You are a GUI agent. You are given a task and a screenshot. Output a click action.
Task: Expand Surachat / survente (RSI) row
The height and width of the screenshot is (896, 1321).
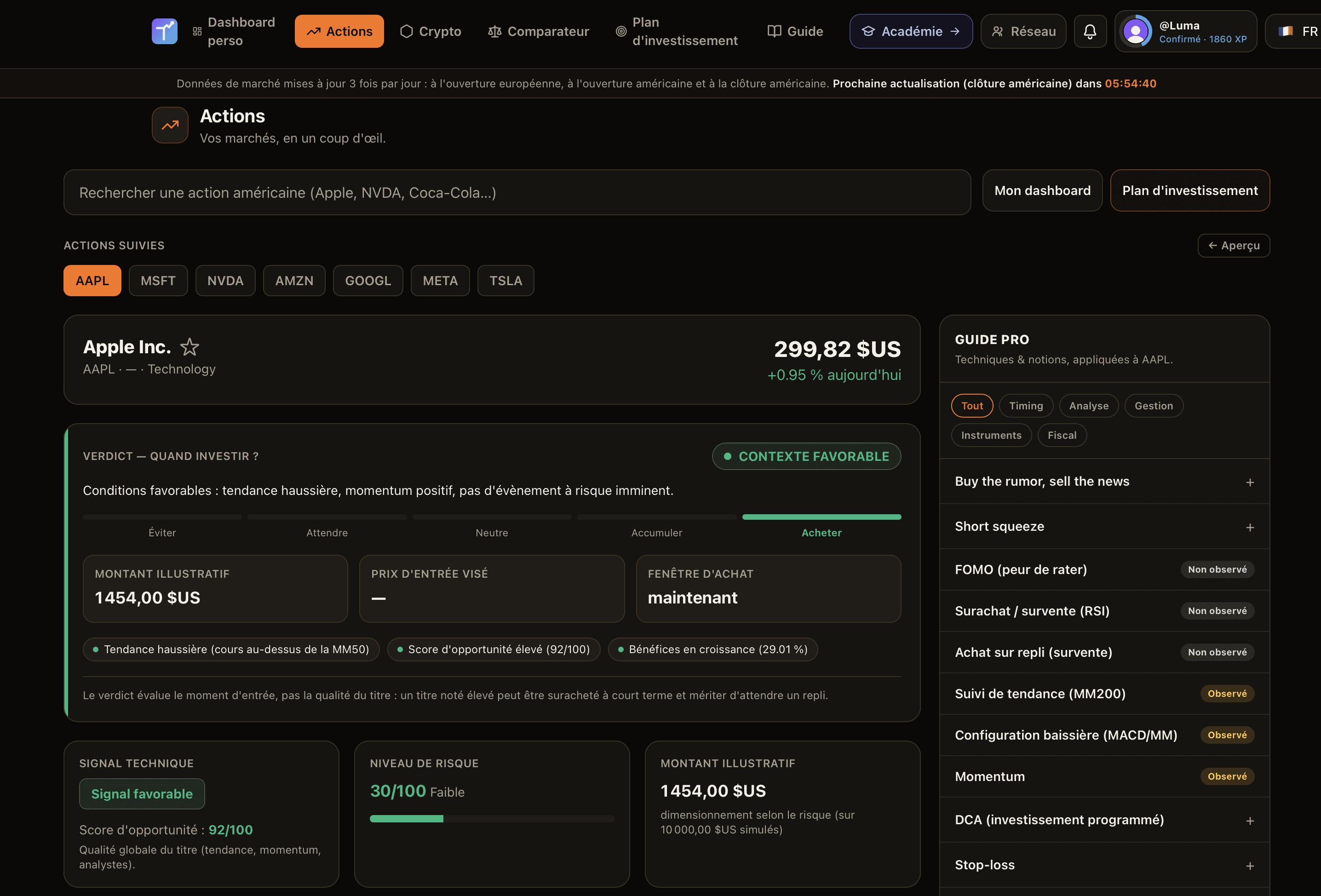(x=1104, y=611)
